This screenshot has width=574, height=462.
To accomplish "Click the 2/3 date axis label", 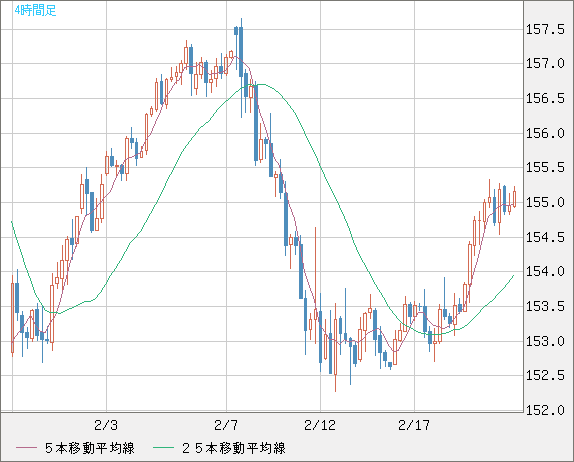I will [106, 425].
